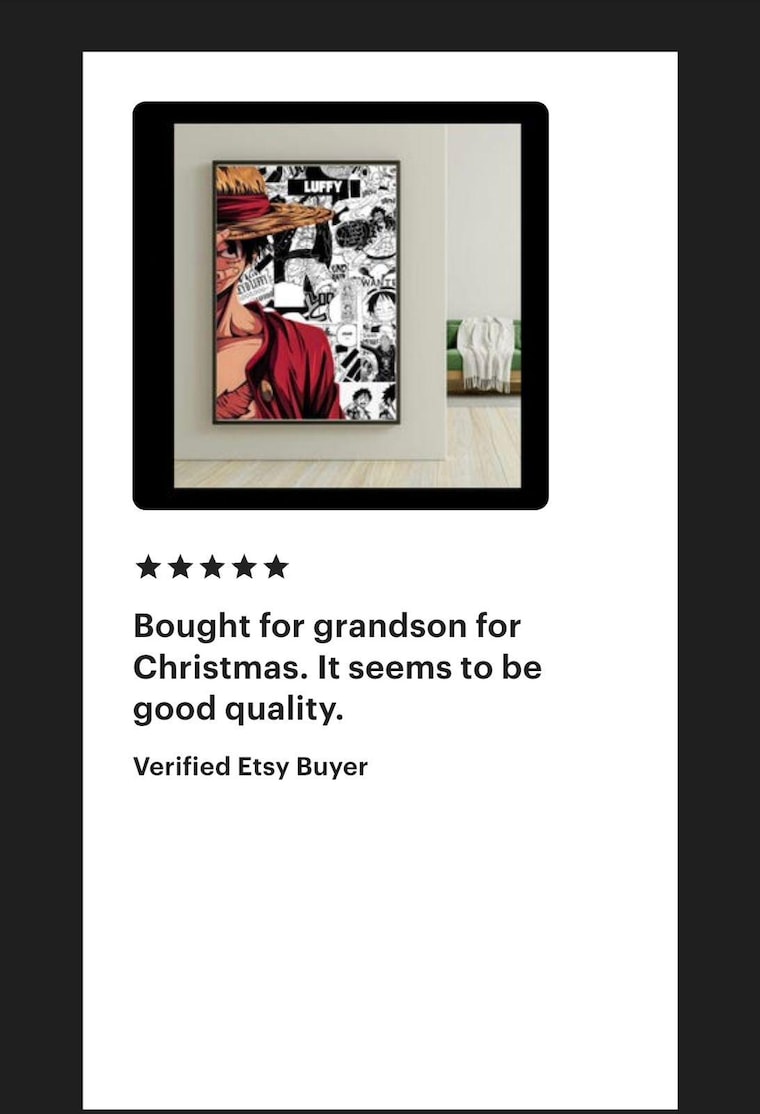Viewport: 760px width, 1114px height.
Task: Click the fifth rating star
Action: click(x=276, y=567)
